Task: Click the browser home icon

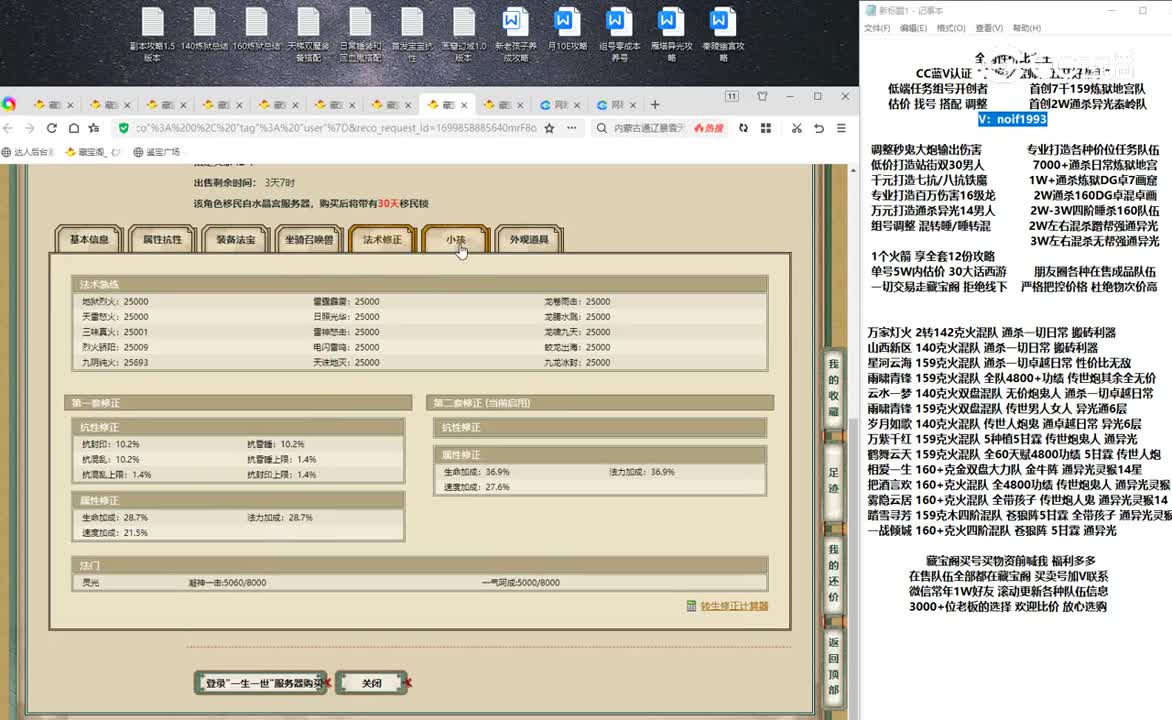Action: [x=73, y=129]
